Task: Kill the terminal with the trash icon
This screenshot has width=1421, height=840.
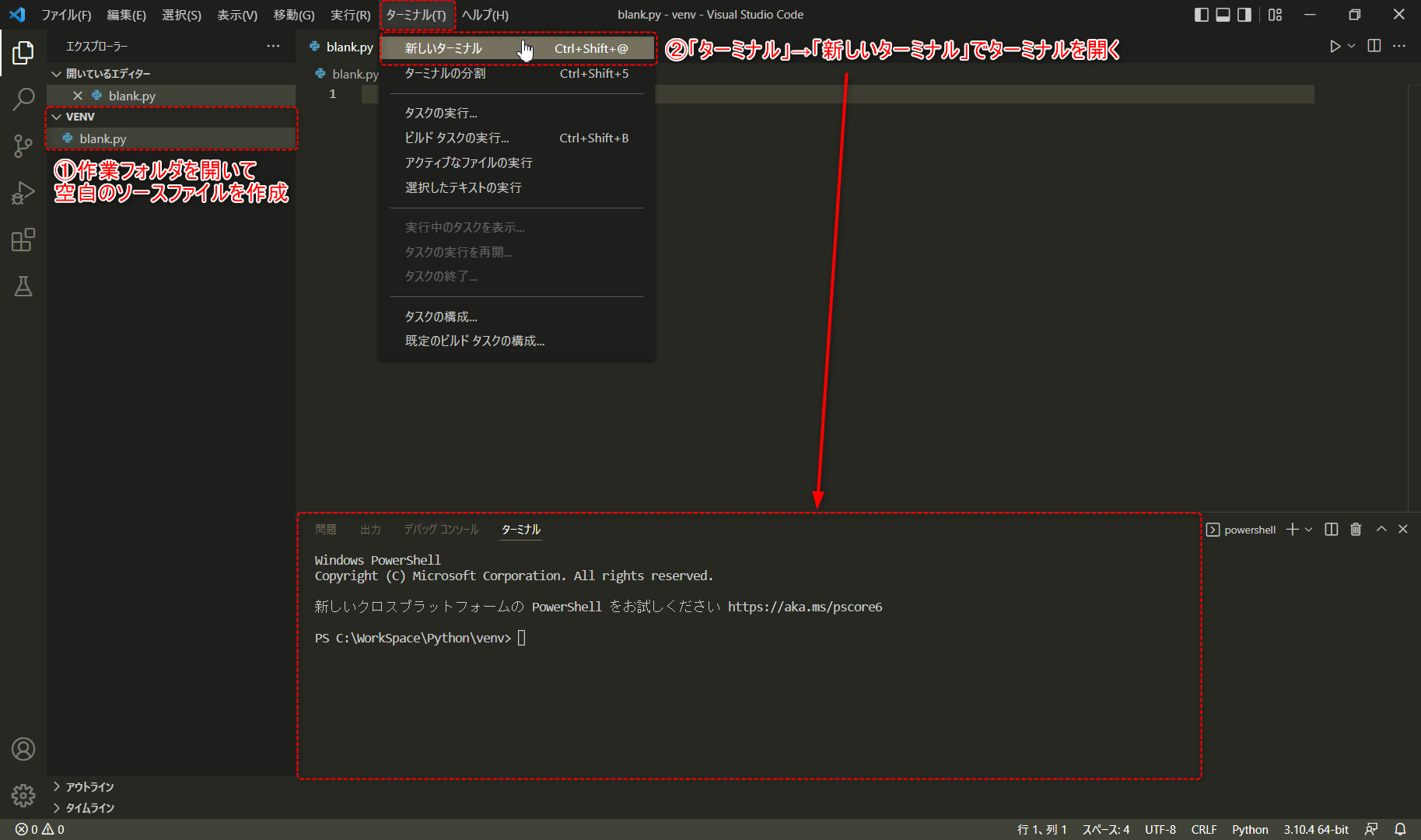Action: [x=1356, y=529]
